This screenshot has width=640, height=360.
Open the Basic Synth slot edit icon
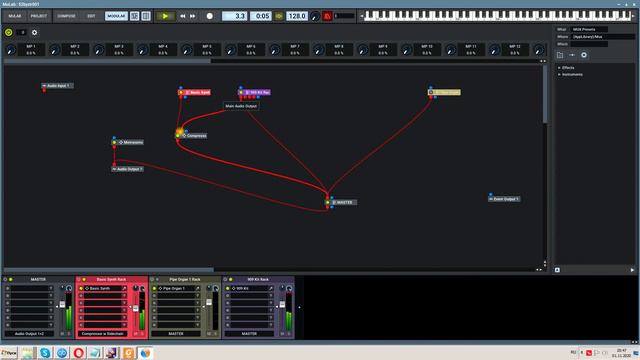[124, 288]
